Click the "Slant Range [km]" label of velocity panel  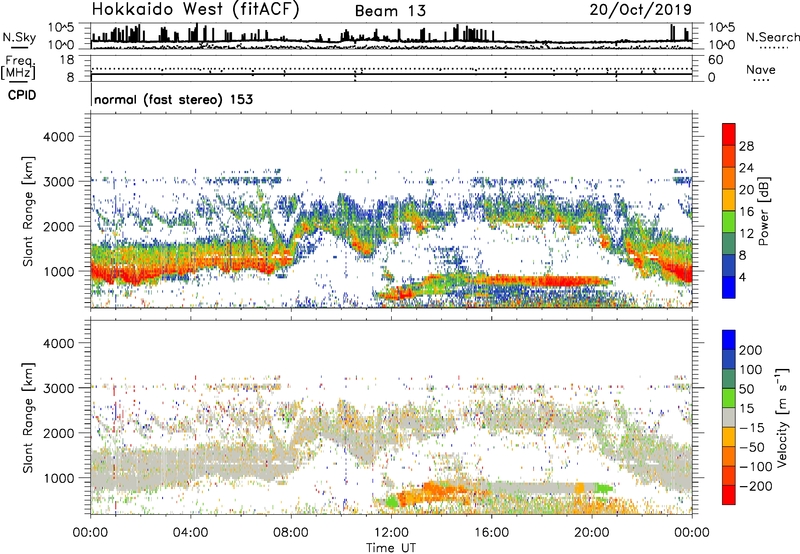[x=28, y=418]
